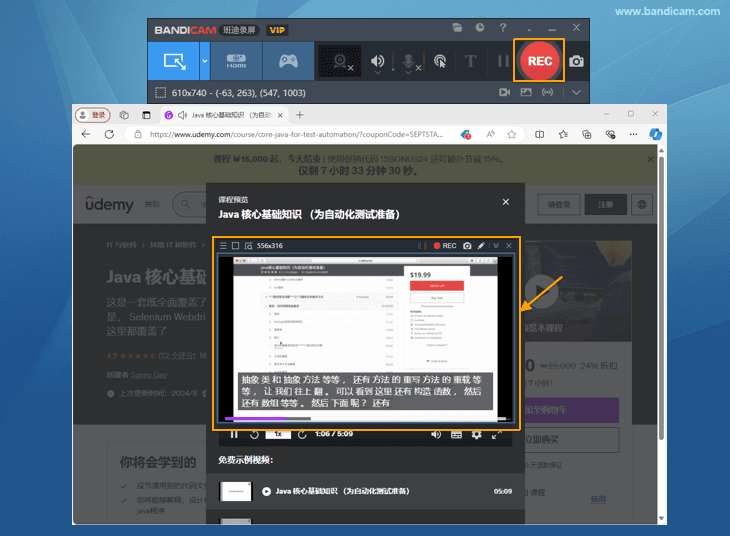Take a screenshot with Bandicam camera icon
Screen dimensions: 730x536
pyautogui.click(x=576, y=61)
